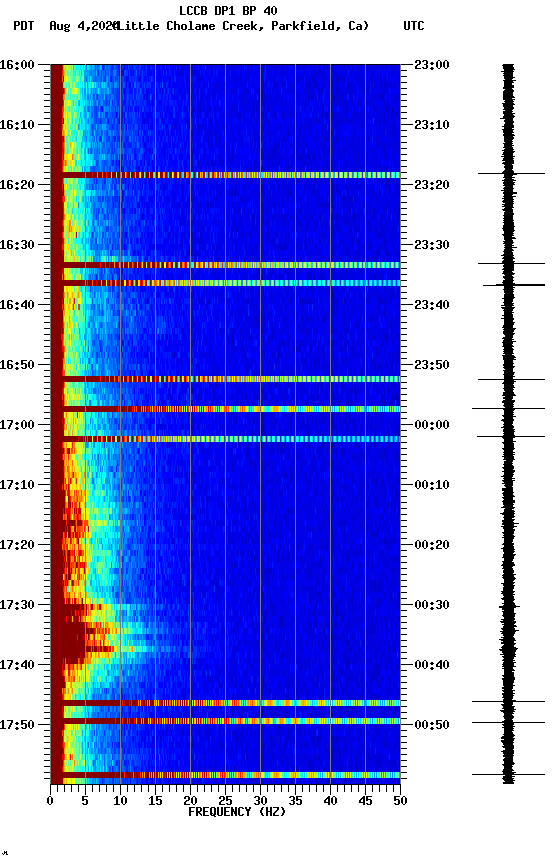Click the "PDT" timezone label
This screenshot has width=552, height=864.
24,26
